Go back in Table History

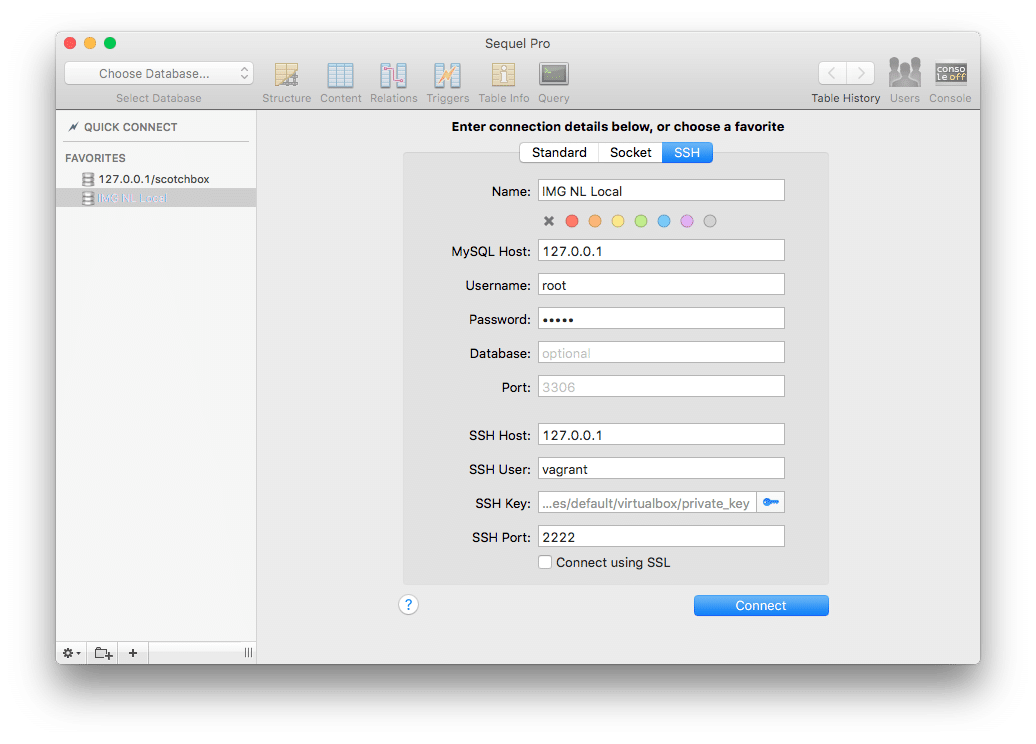pyautogui.click(x=832, y=73)
